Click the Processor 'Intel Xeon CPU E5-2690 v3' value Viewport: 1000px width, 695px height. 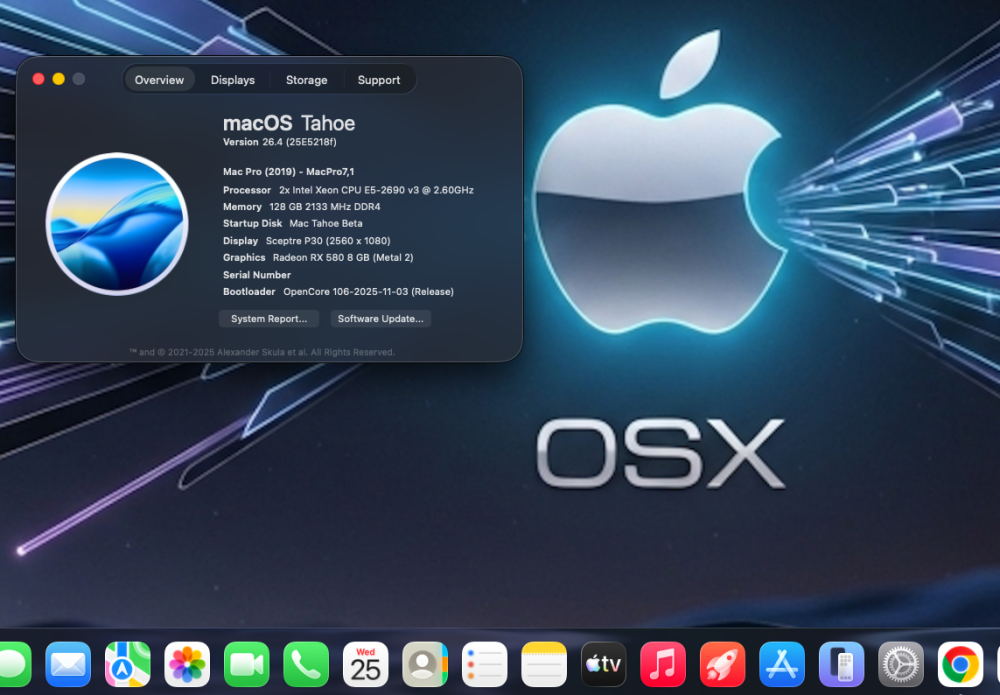[x=376, y=190]
